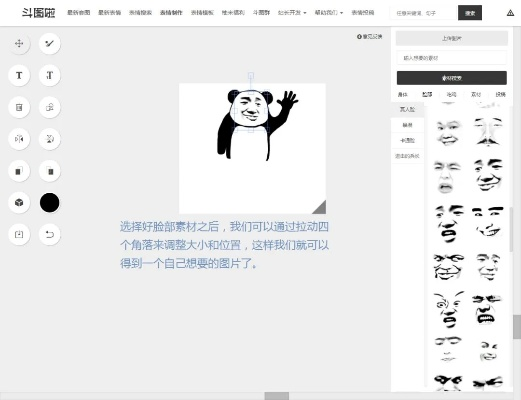The width and height of the screenshot is (521, 400).
Task: Click the dark material search button
Action: point(452,78)
